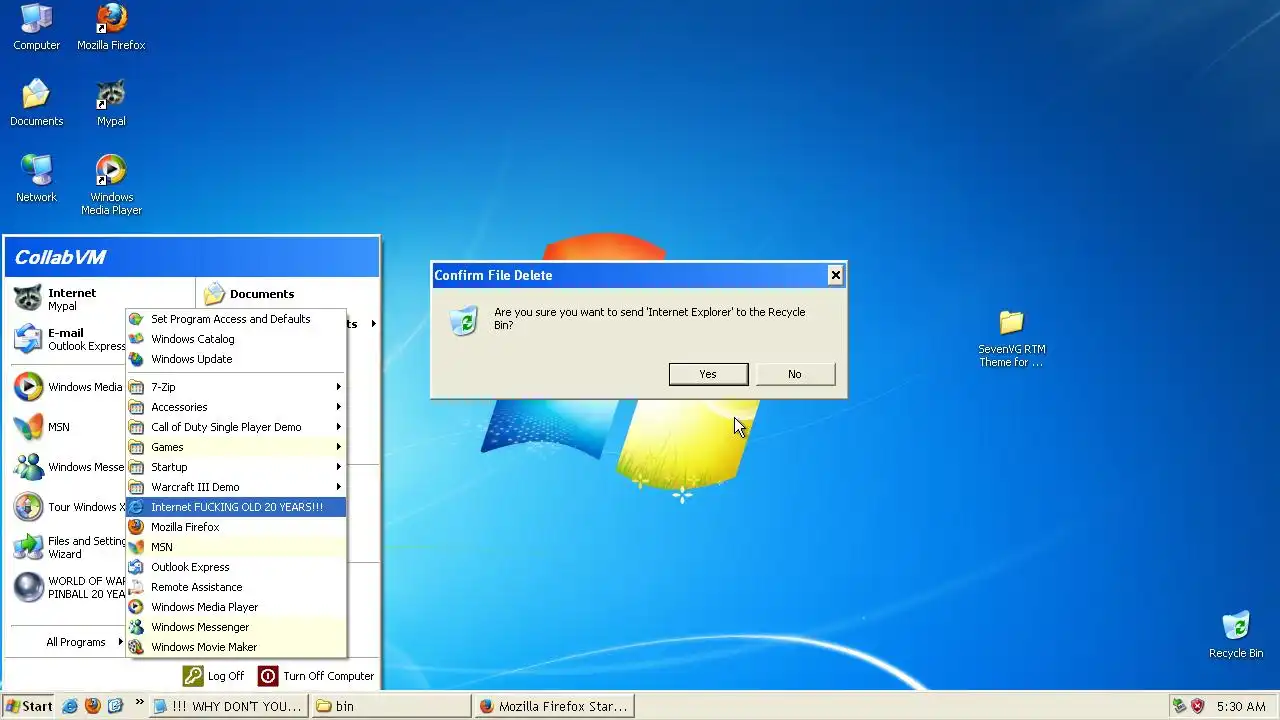Expand the 7-Zip submenu
The image size is (1280, 720).
pos(236,387)
